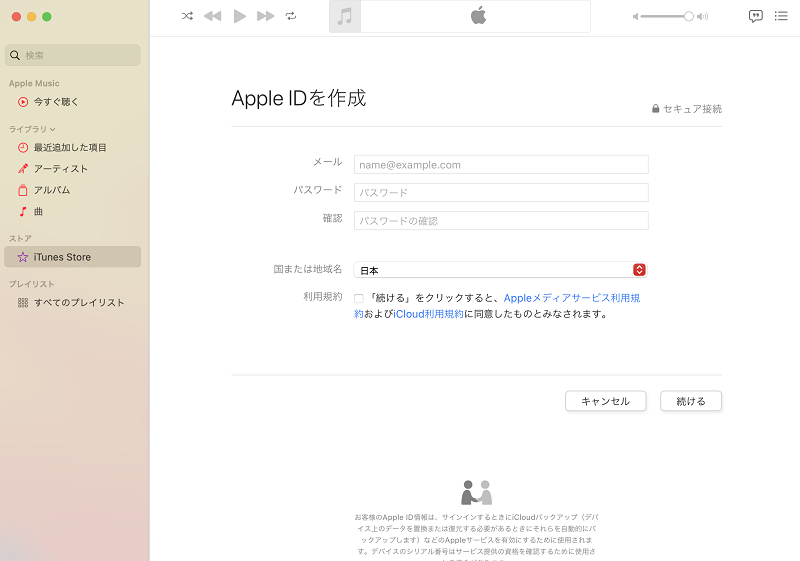The height and width of the screenshot is (561, 800).
Task: Click the note icon beside 曲
Action: pos(22,212)
